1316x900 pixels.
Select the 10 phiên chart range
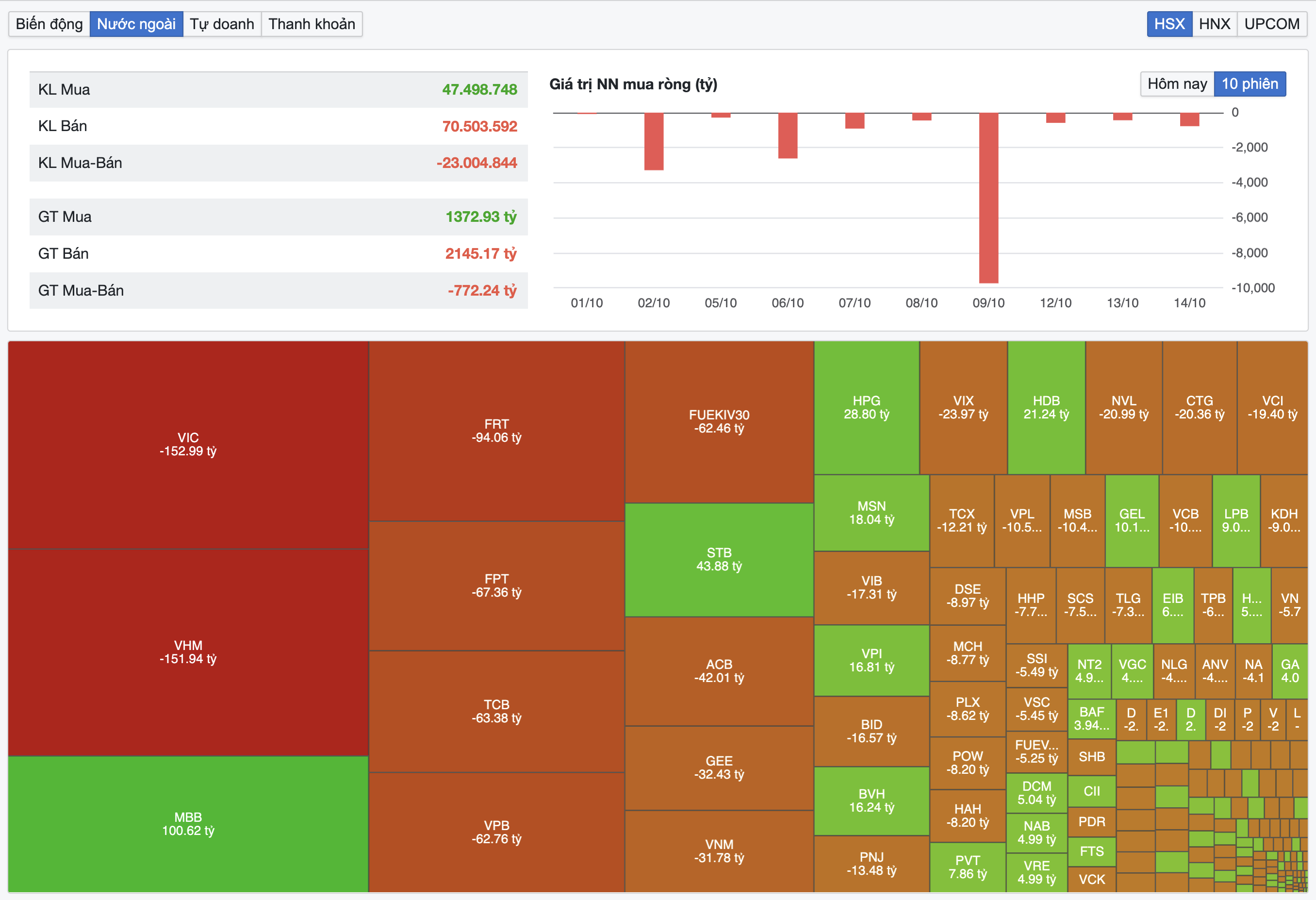coord(1250,84)
